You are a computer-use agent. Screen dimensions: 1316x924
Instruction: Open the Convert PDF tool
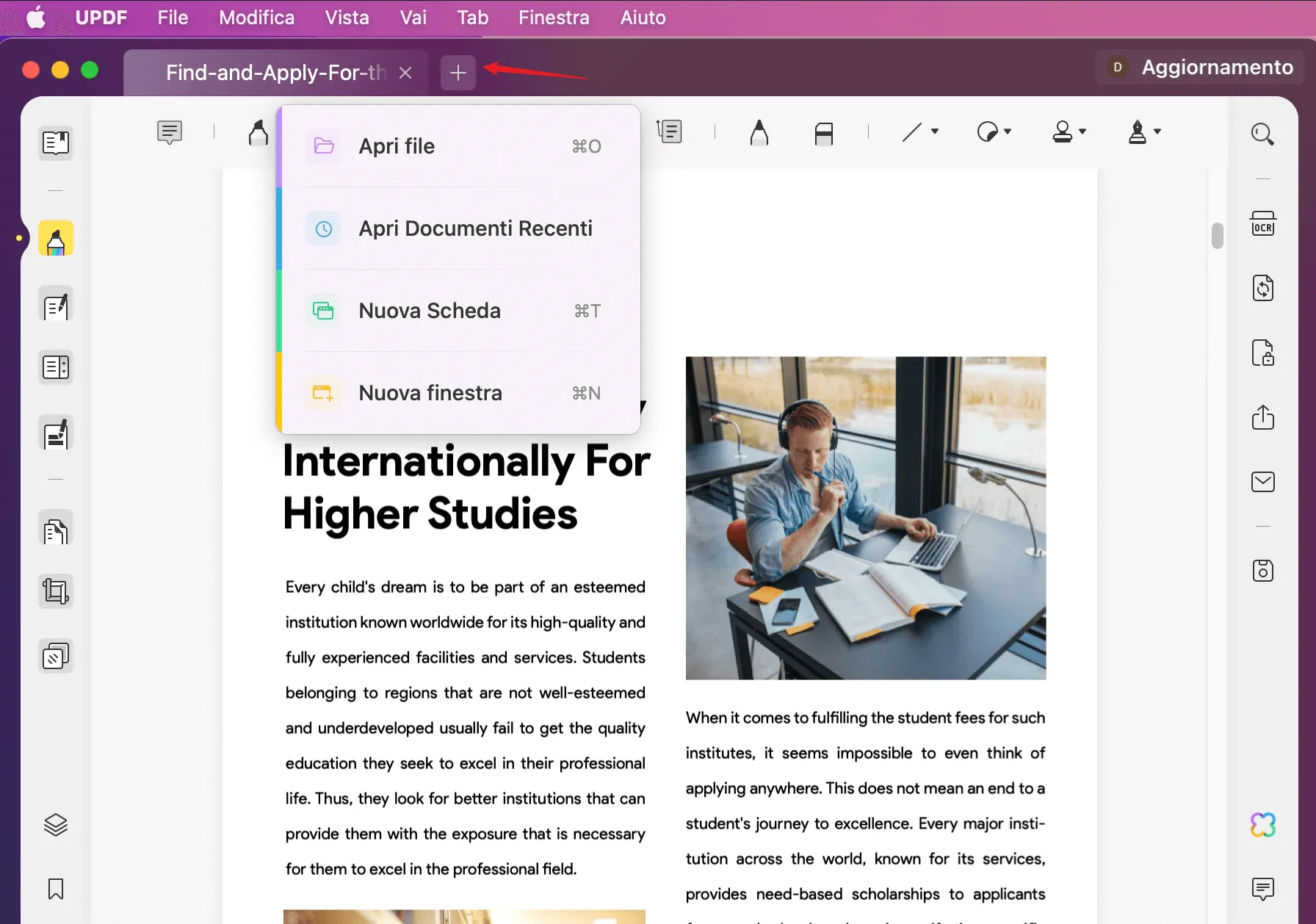coord(1263,288)
